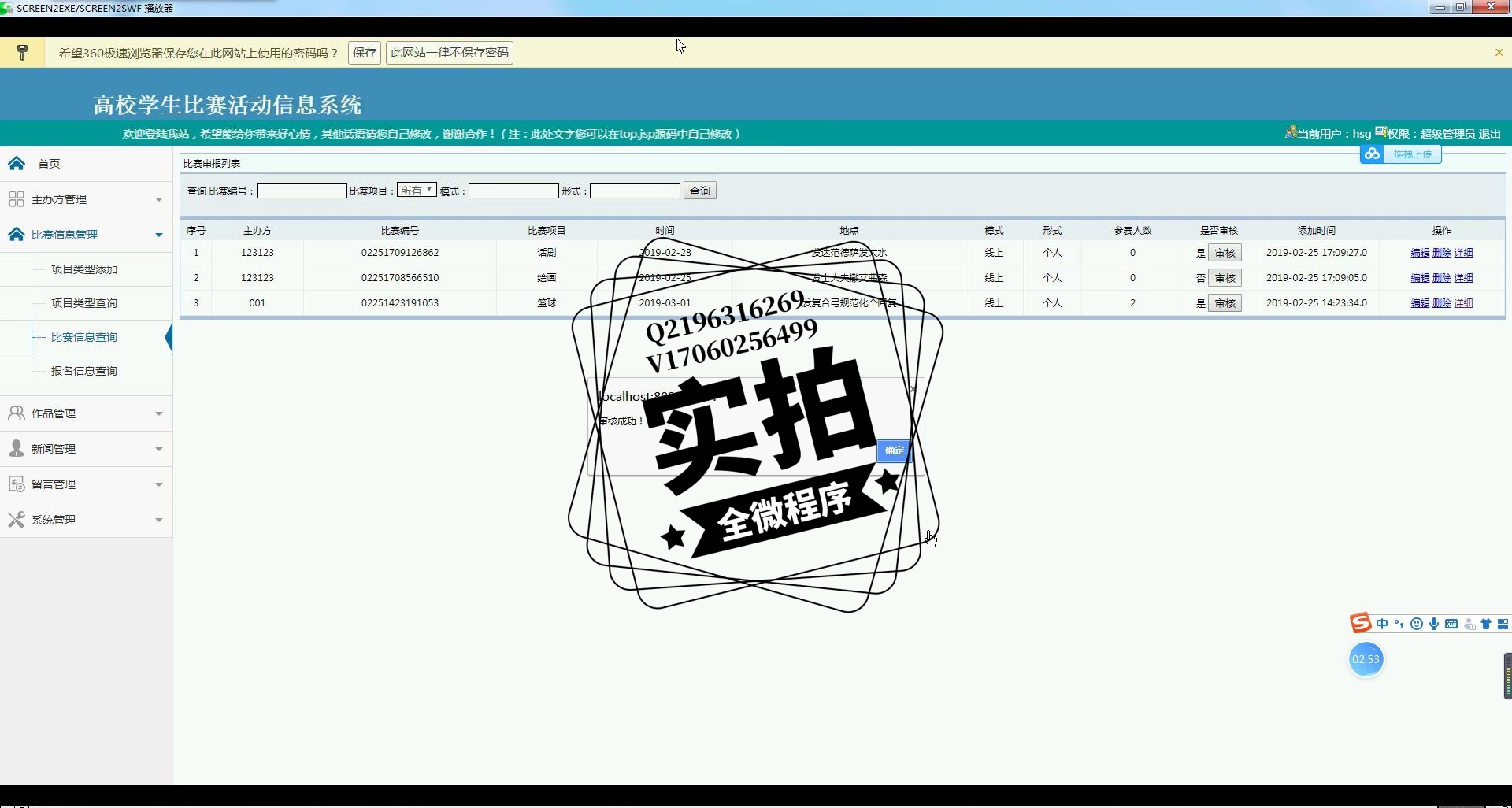This screenshot has width=1512, height=808.
Task: Click the IME skin shirt icon
Action: pos(1486,624)
